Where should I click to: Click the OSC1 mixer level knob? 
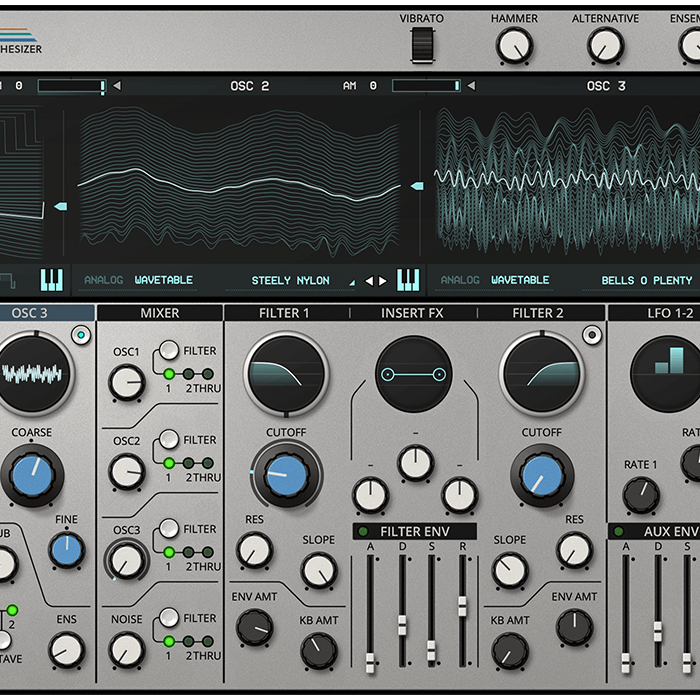127,383
